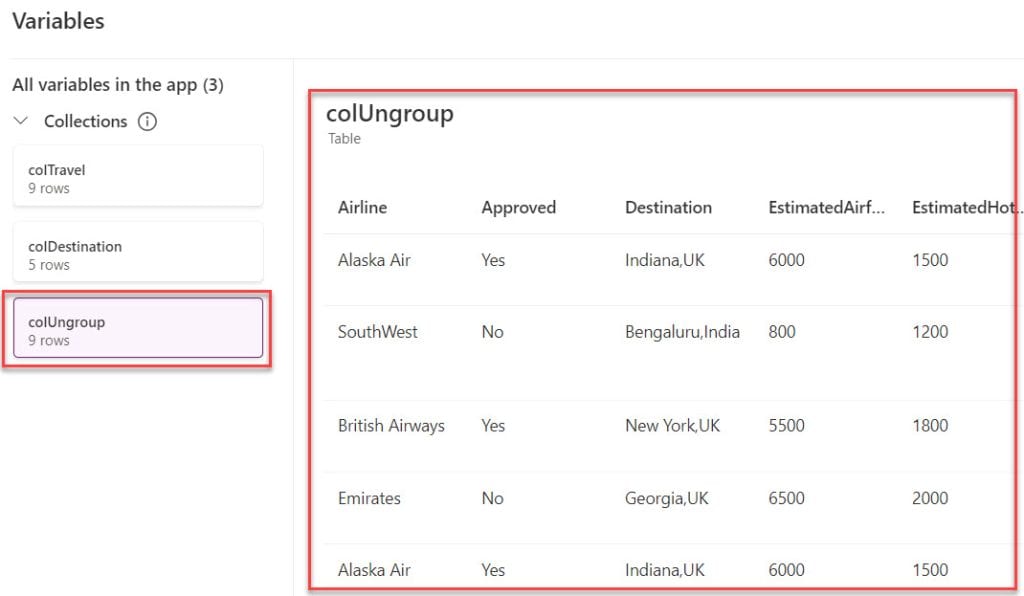
Task: Click the 5500 estimated airfare cell
Action: [x=786, y=426]
